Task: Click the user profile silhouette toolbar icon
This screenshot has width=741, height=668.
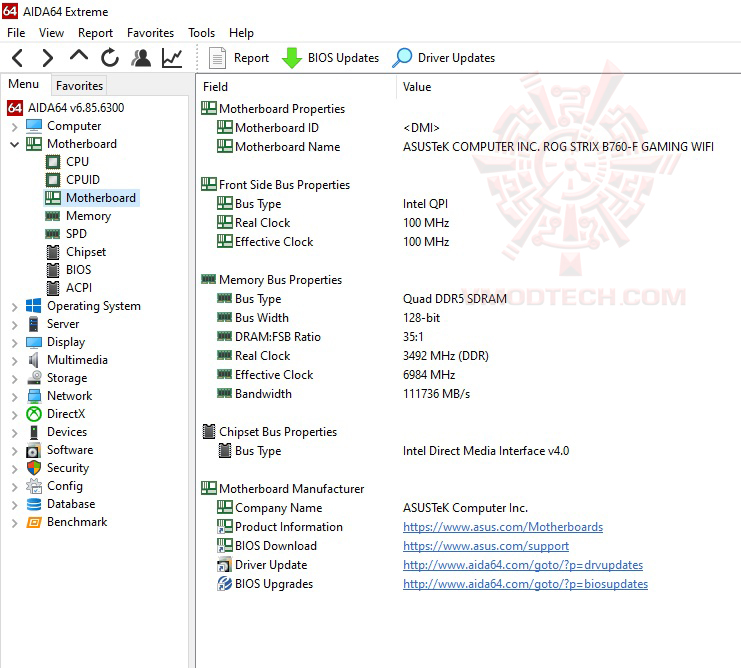Action: [141, 58]
